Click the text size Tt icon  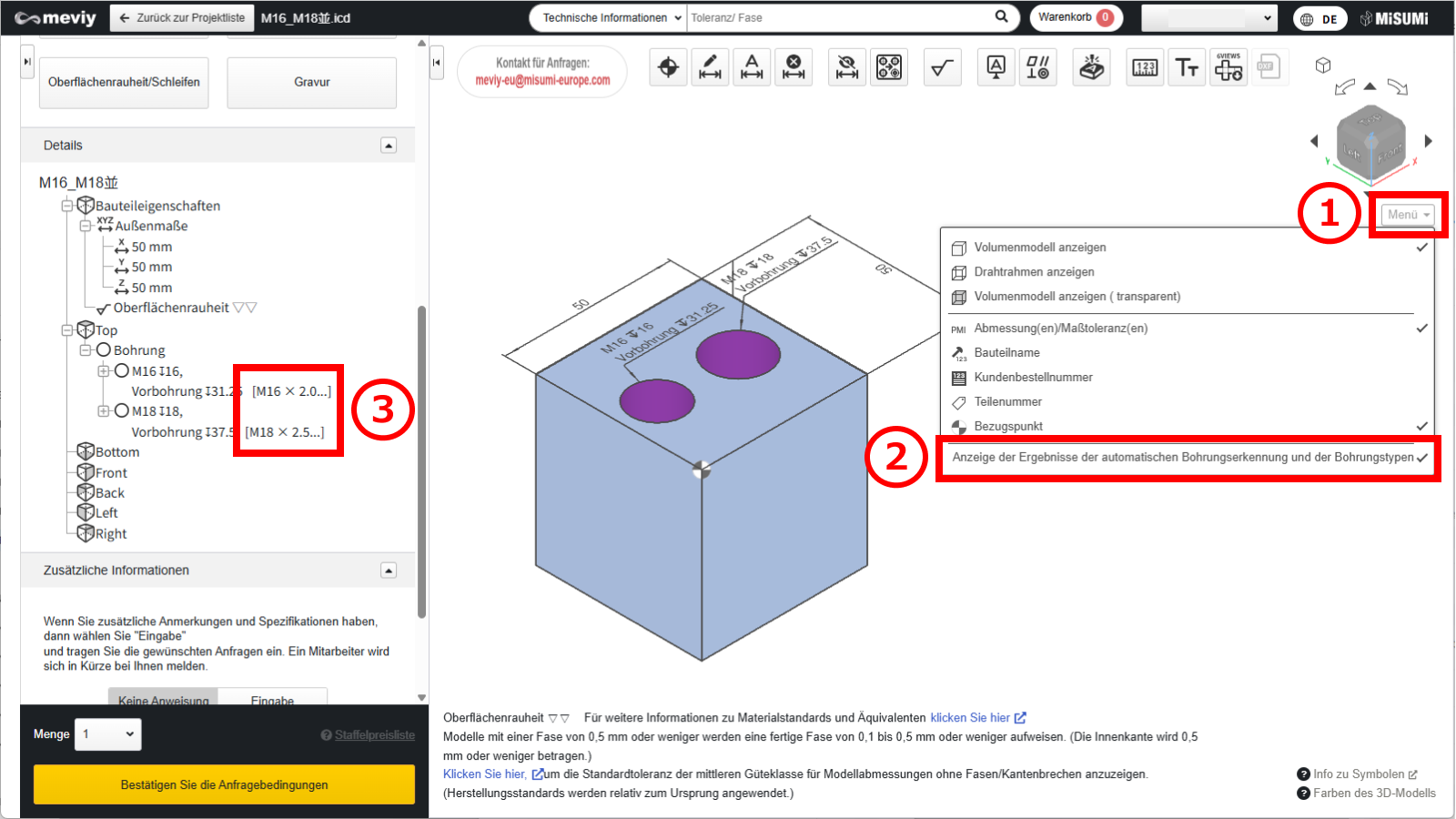coord(1187,67)
